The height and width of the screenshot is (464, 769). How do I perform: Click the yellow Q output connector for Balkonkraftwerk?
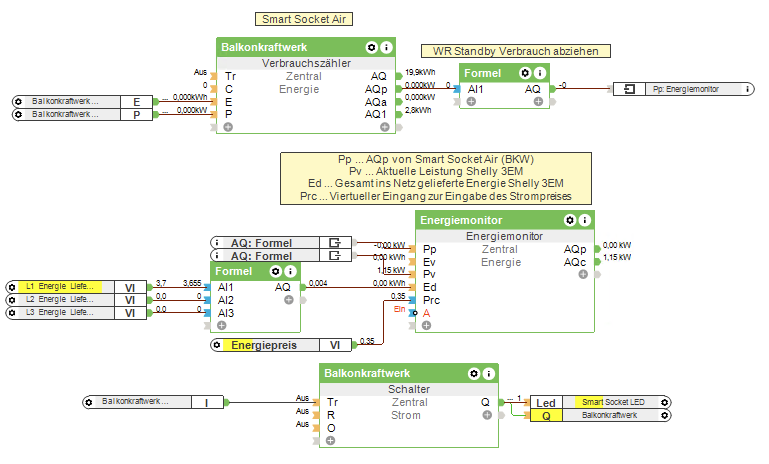[546, 415]
